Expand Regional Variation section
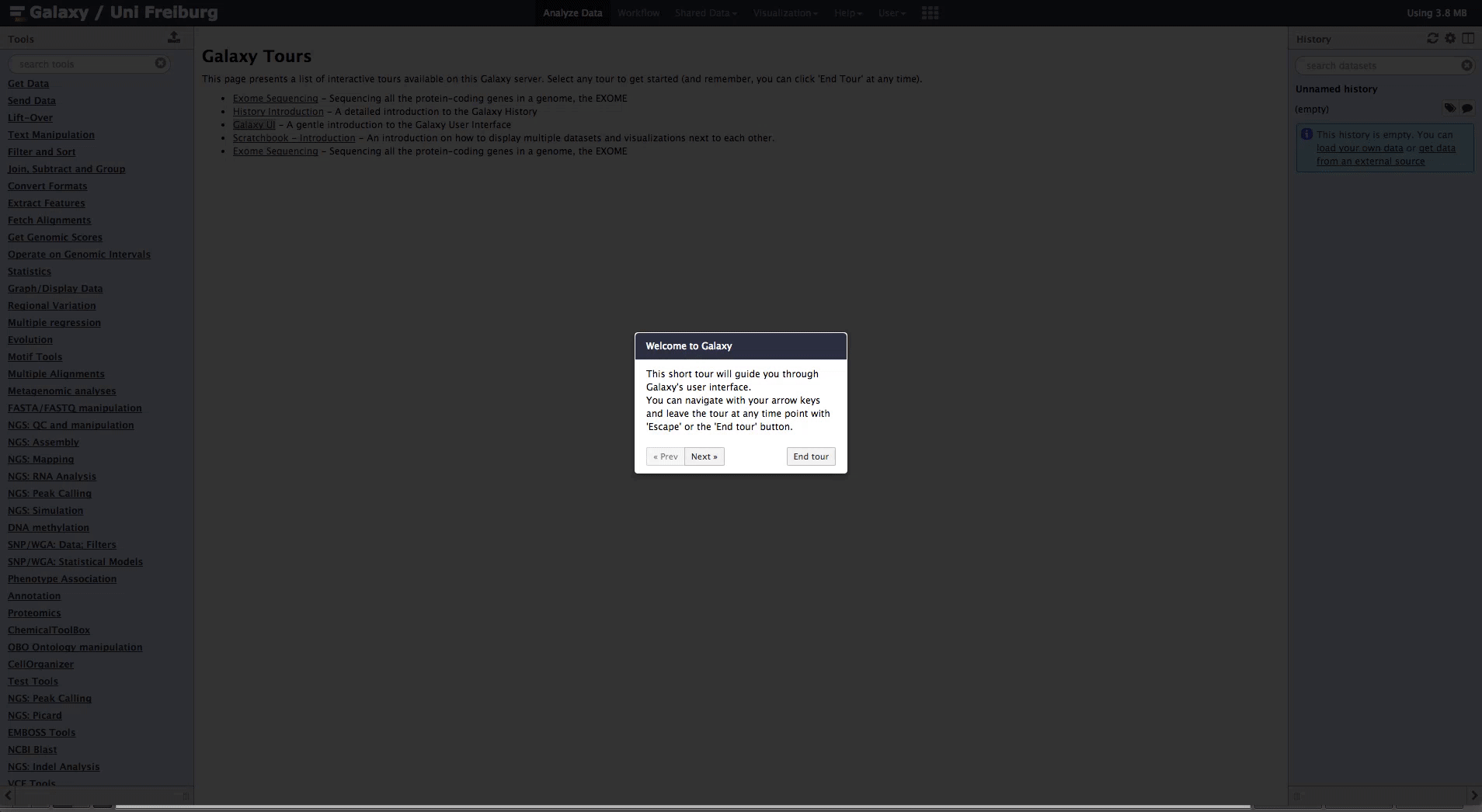The width and height of the screenshot is (1482, 812). 52,306
